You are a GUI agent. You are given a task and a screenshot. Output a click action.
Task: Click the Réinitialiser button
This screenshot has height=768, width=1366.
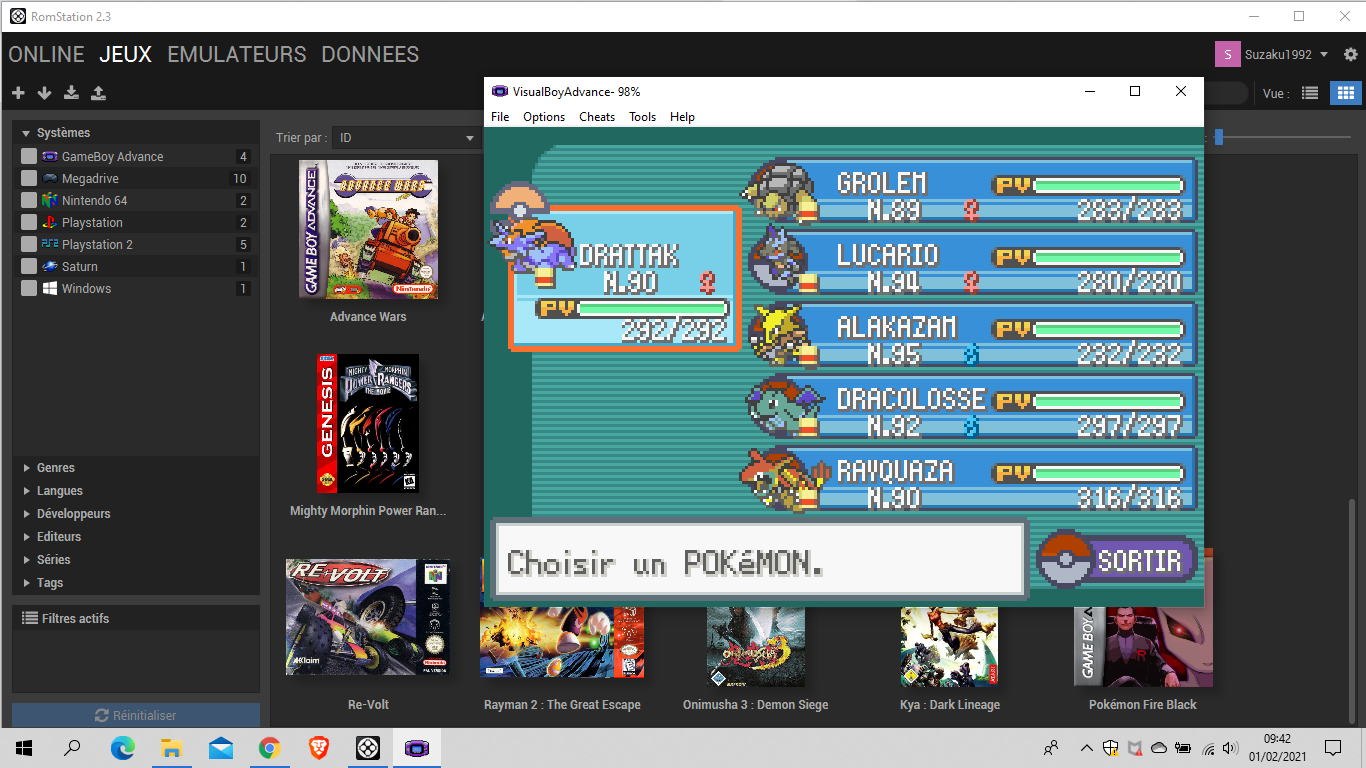click(x=136, y=715)
